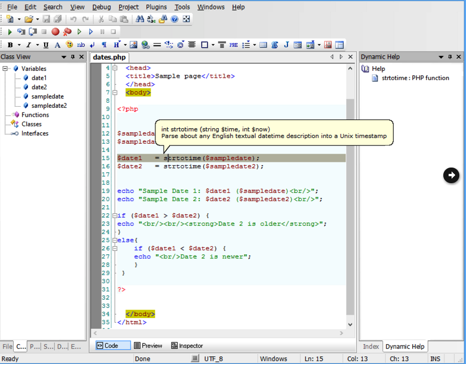Click the Line break arrow icon
Image resolution: width=467 pixels, height=365 pixels.
tap(92, 45)
